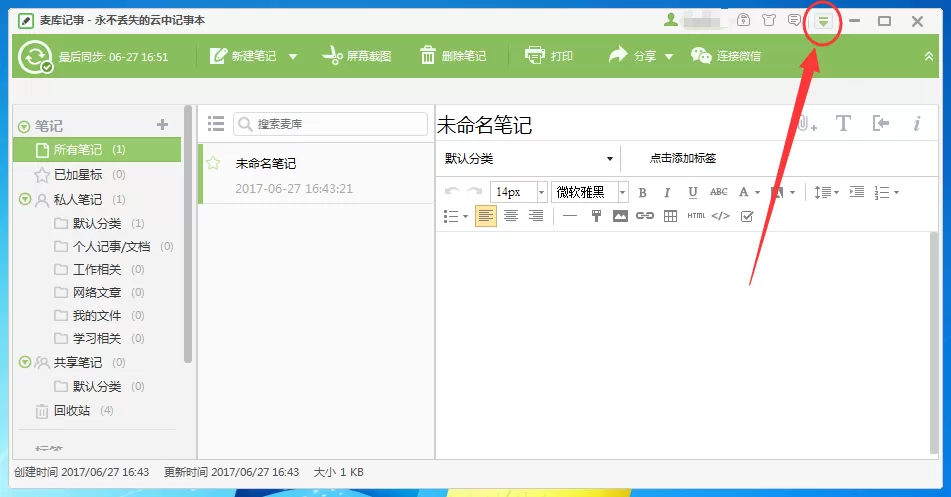
Task: Toggle bold formatting
Action: click(x=642, y=192)
